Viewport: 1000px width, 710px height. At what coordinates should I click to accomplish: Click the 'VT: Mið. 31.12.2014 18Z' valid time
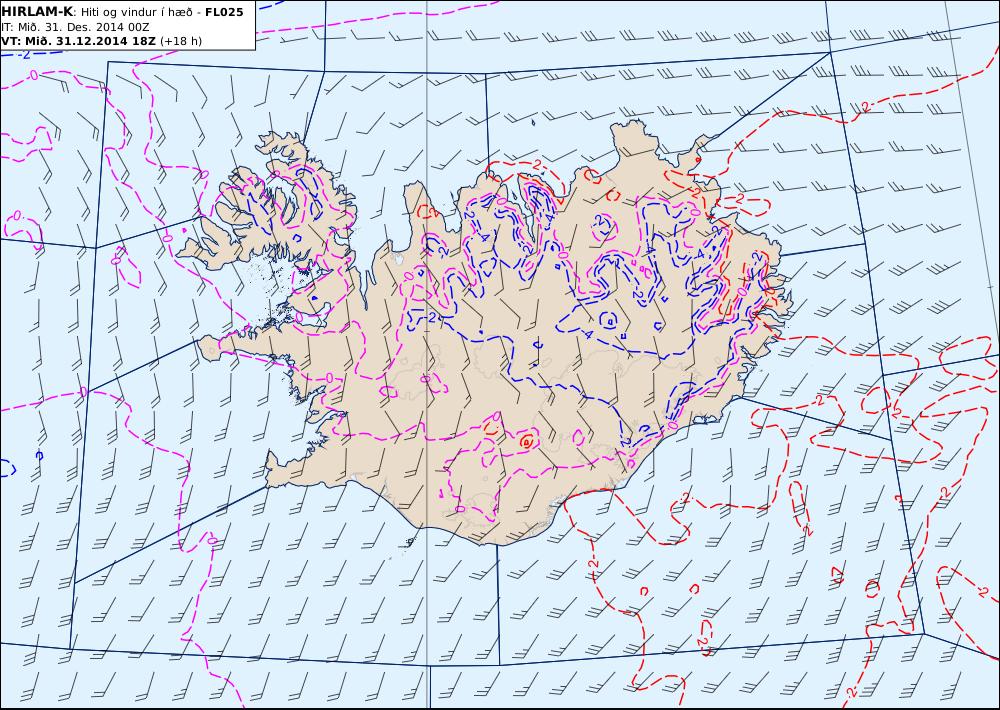pos(78,41)
